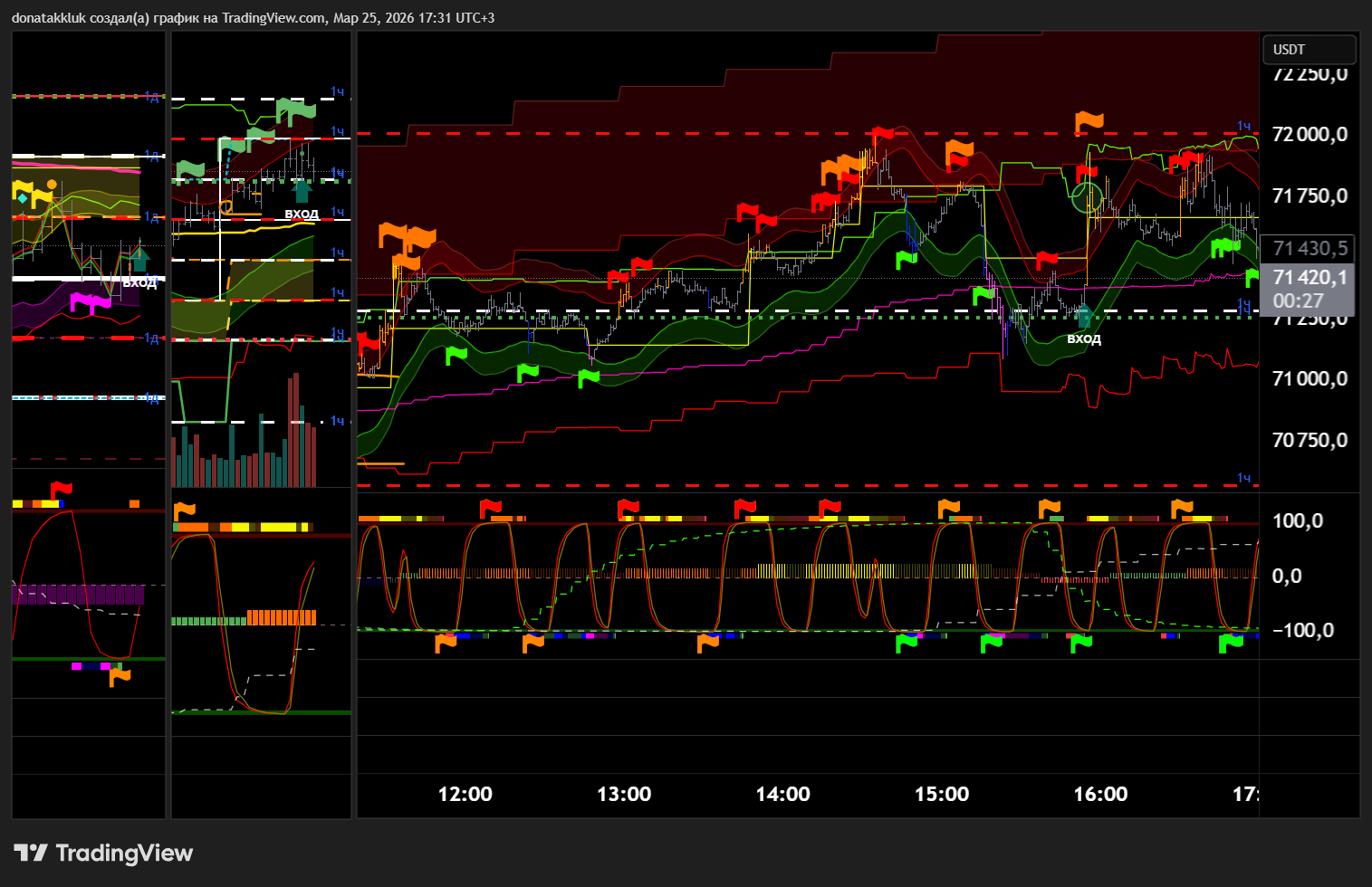
Task: Click the gray 71 430,5 price label
Action: tap(1309, 248)
